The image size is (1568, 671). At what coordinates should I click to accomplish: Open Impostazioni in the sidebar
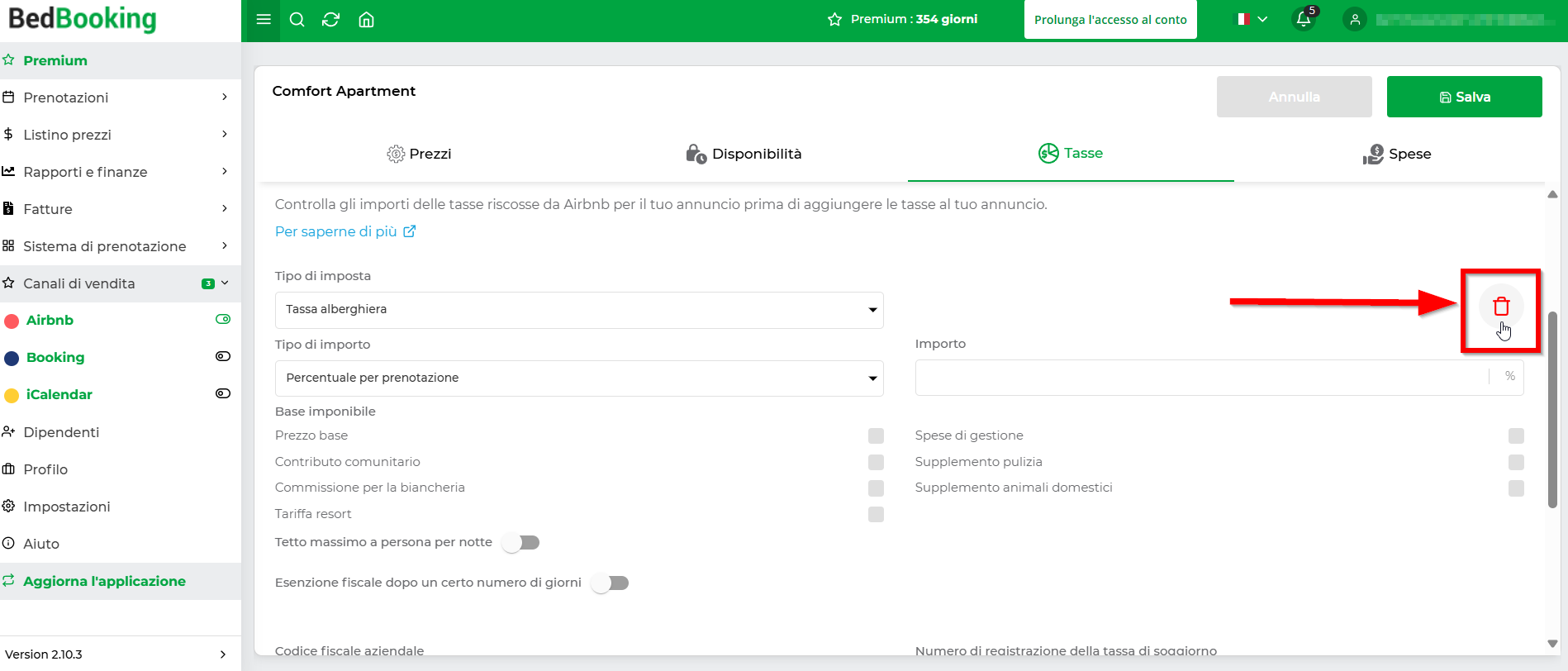point(67,507)
